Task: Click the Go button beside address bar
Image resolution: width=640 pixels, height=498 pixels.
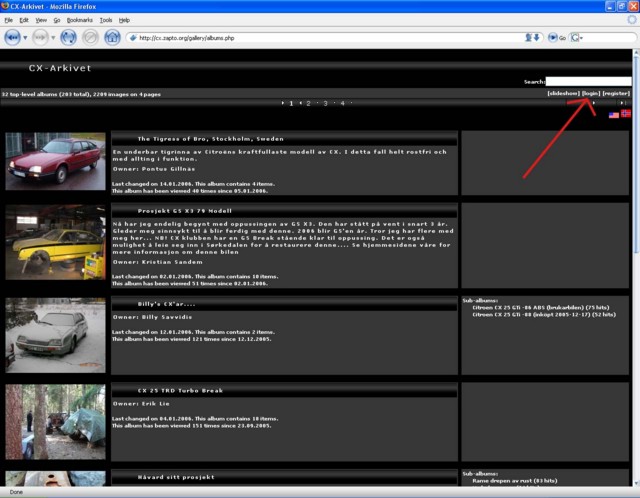Action: (x=557, y=38)
